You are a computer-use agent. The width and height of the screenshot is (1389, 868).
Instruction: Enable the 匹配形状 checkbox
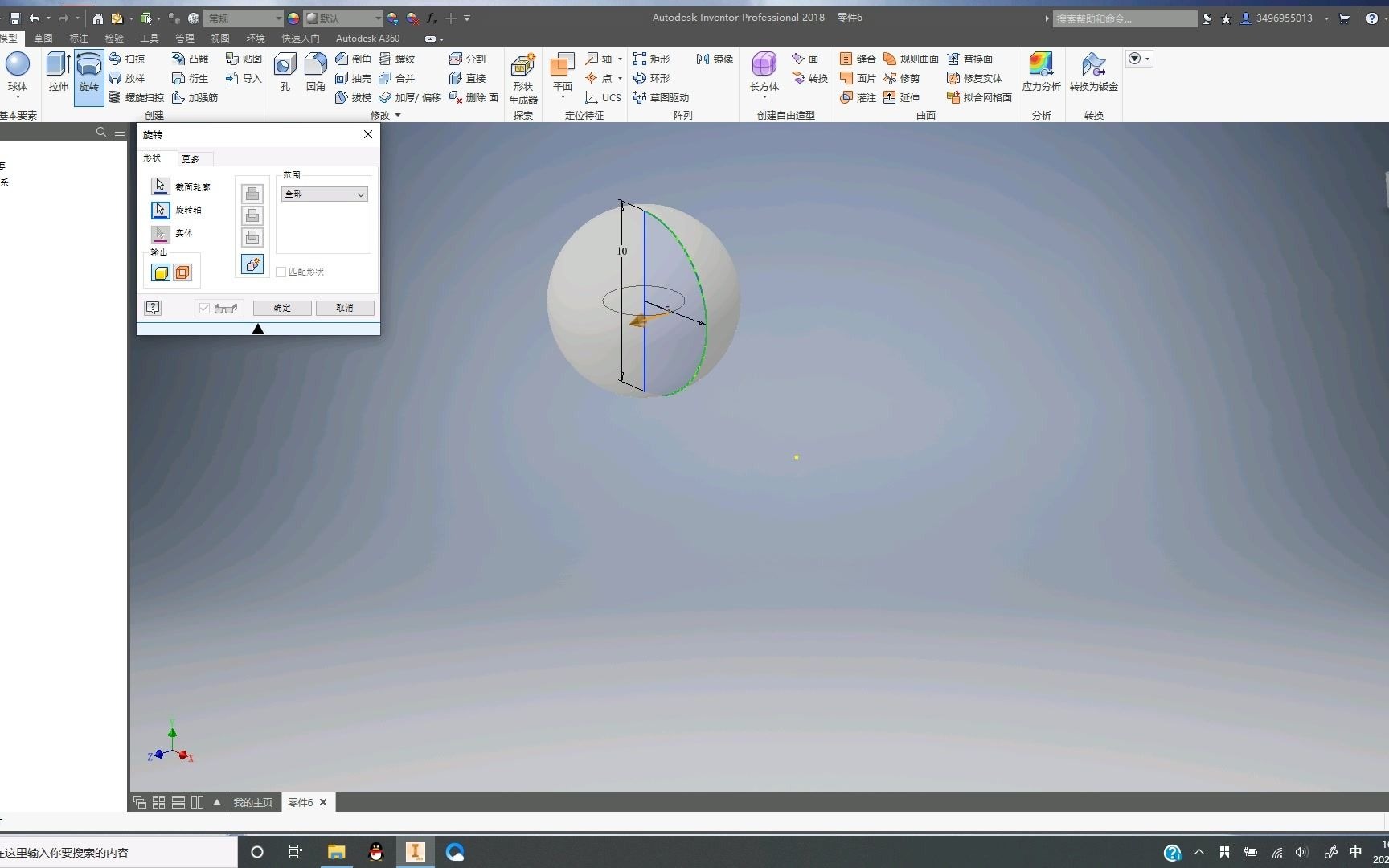tap(281, 272)
